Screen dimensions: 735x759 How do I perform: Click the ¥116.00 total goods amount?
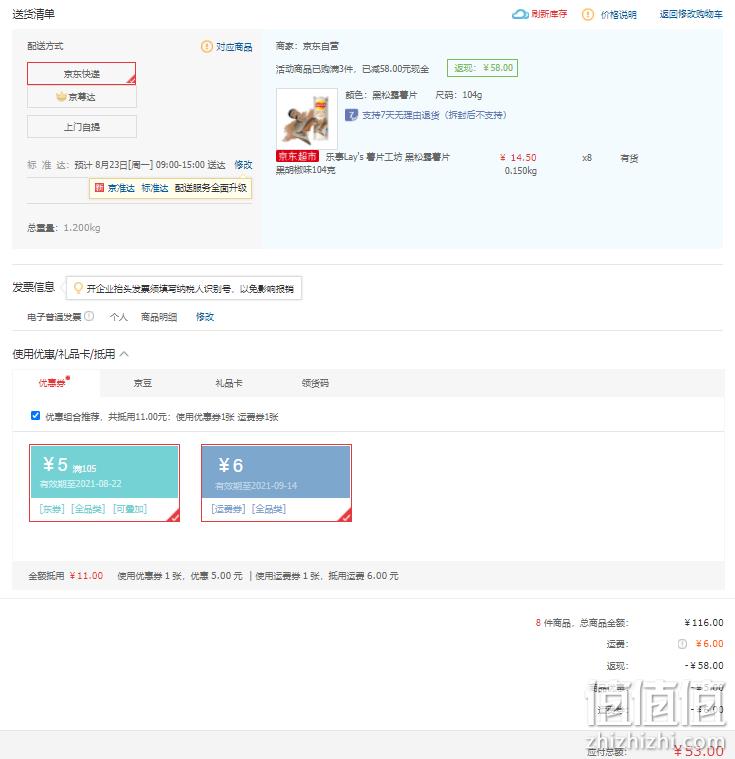point(704,622)
